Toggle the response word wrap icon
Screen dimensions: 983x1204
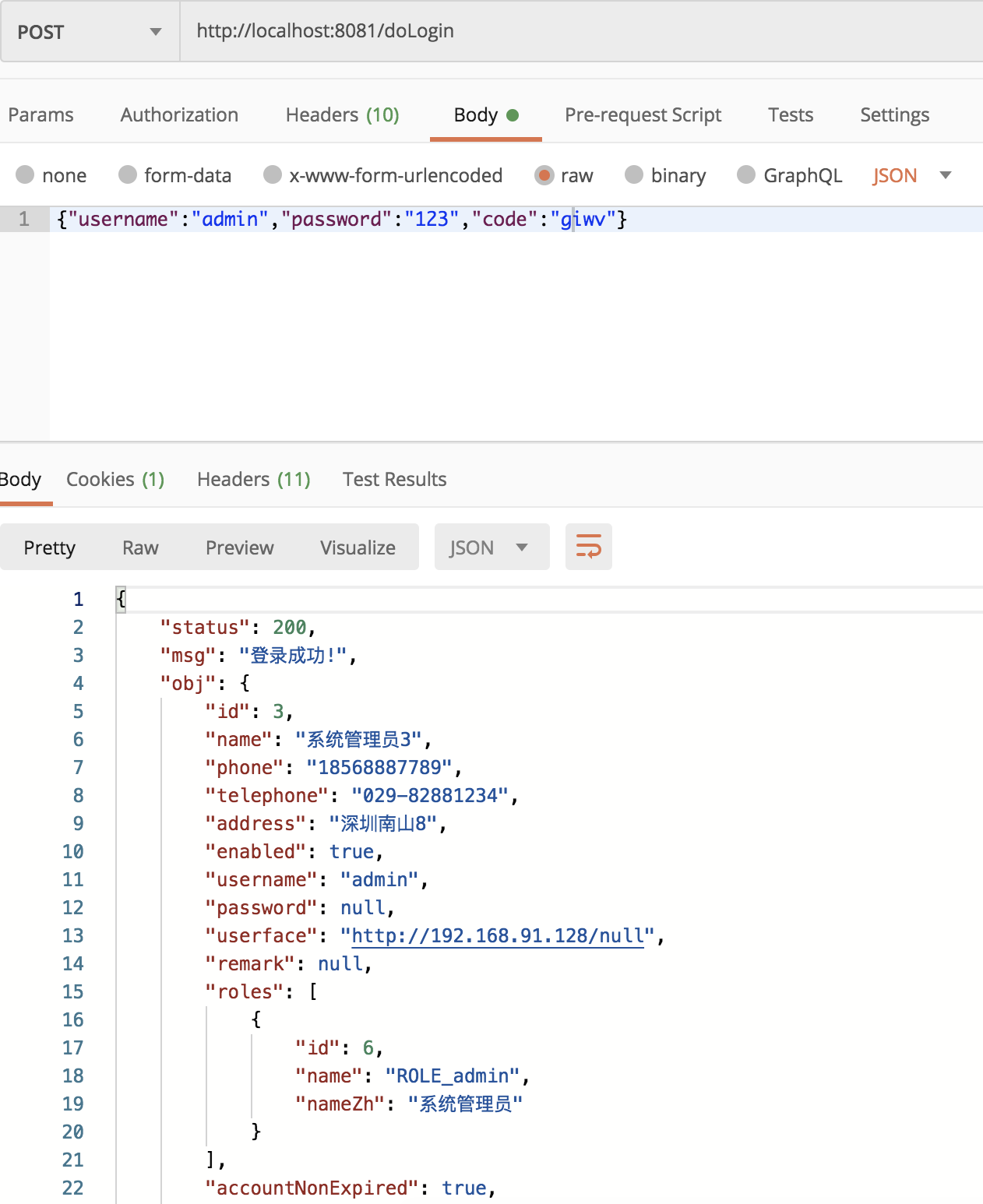click(x=588, y=547)
